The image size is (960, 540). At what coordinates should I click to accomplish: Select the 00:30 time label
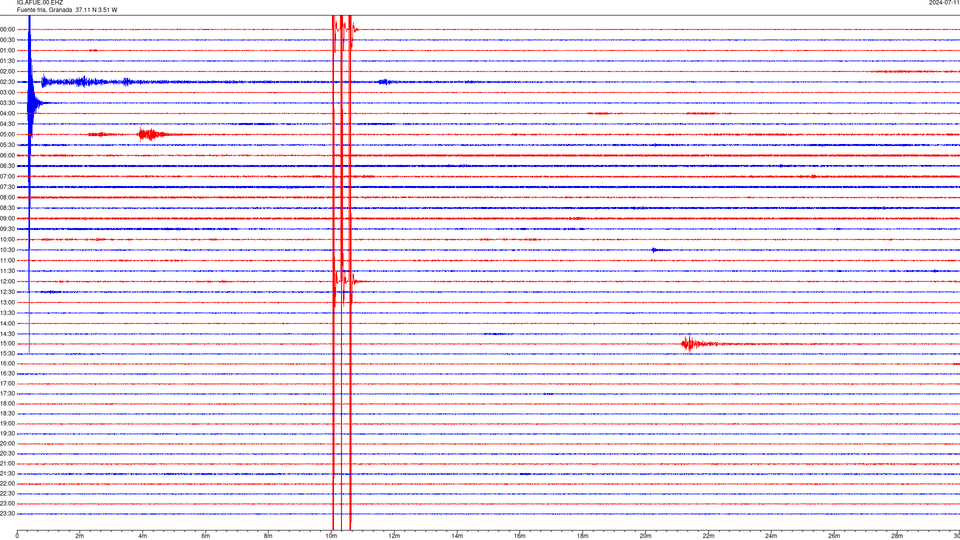click(7, 40)
